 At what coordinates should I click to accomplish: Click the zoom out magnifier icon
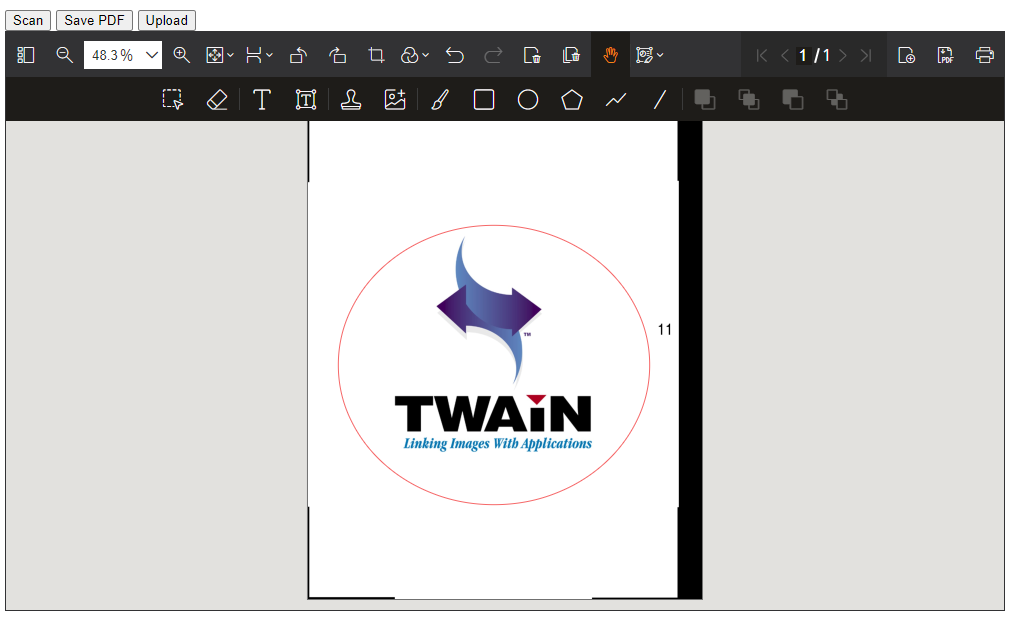(65, 55)
